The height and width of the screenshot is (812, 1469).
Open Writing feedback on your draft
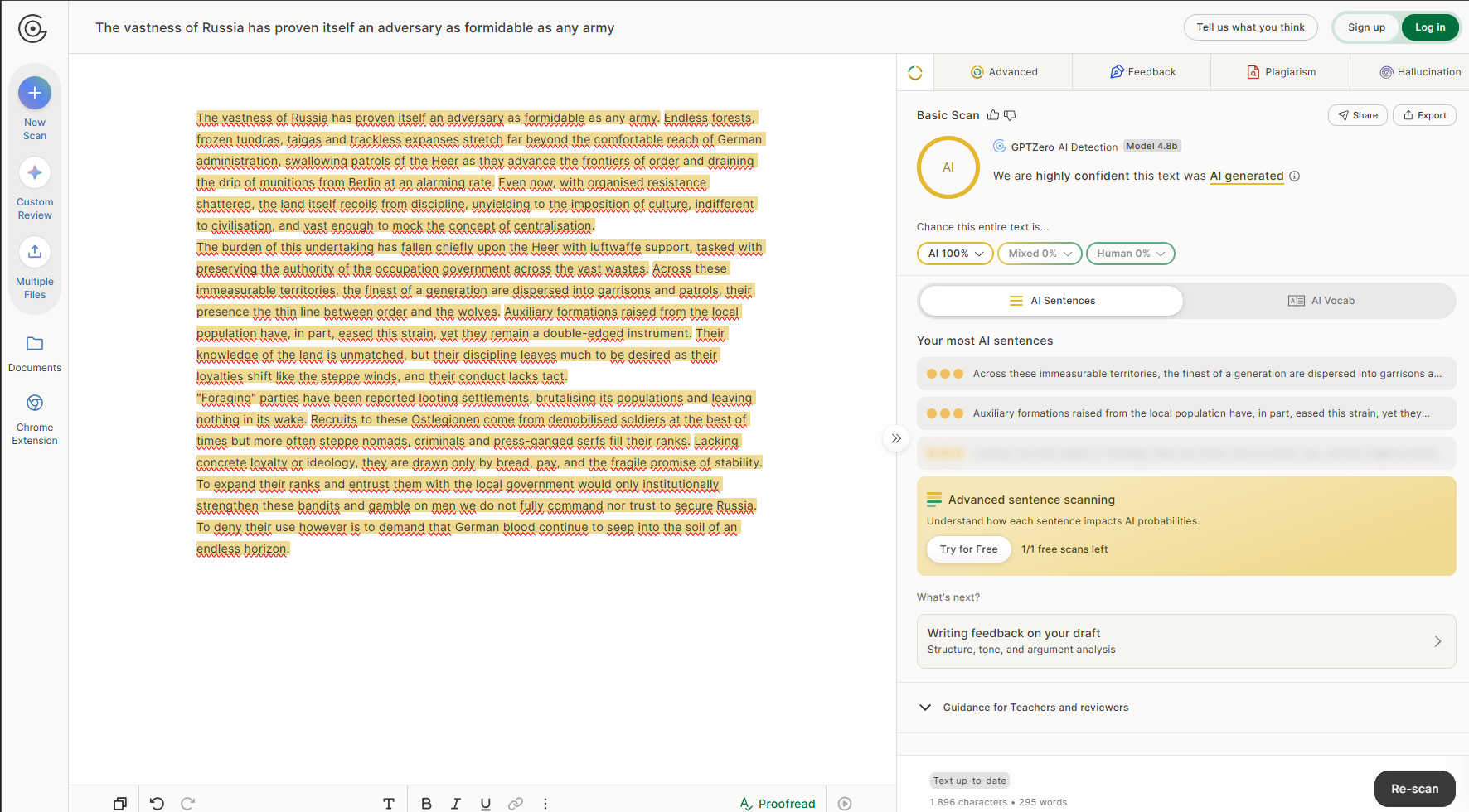[1186, 641]
